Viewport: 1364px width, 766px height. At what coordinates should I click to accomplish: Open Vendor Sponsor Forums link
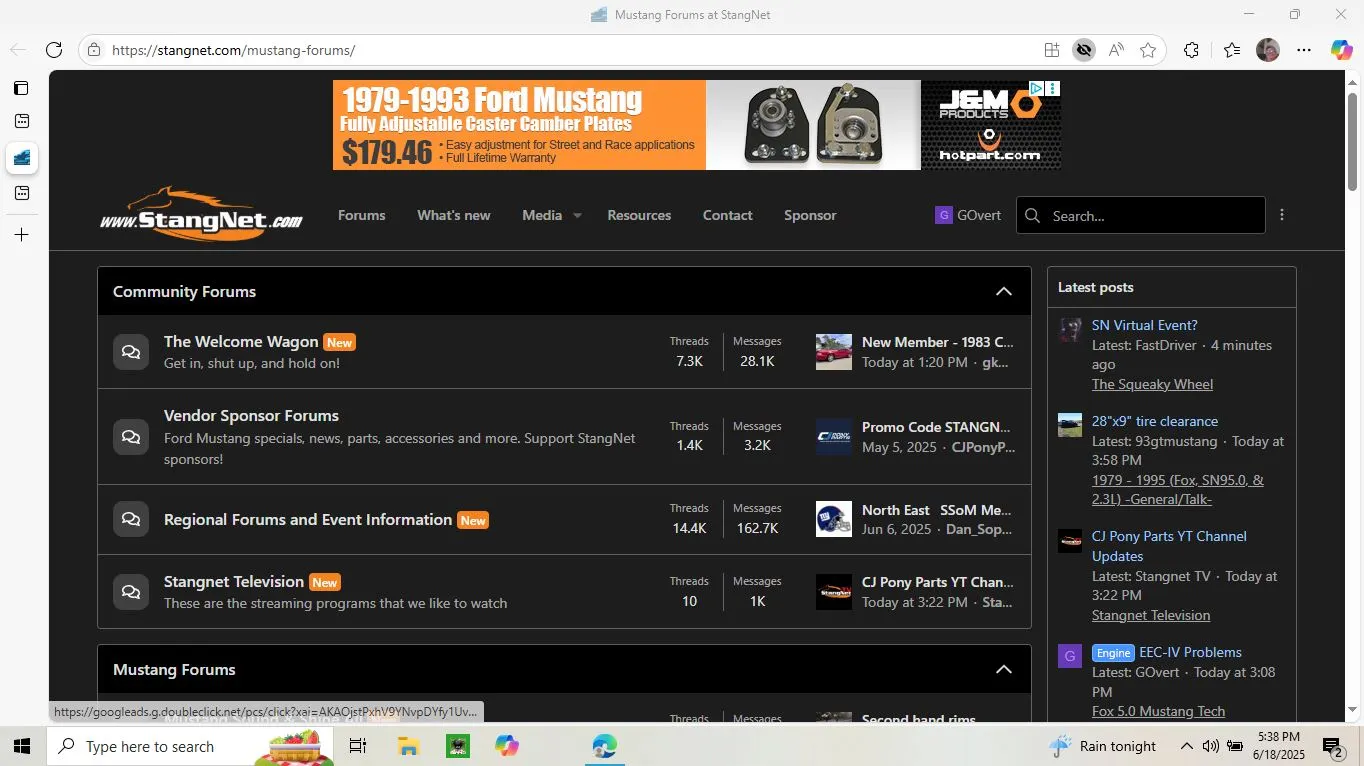(251, 416)
